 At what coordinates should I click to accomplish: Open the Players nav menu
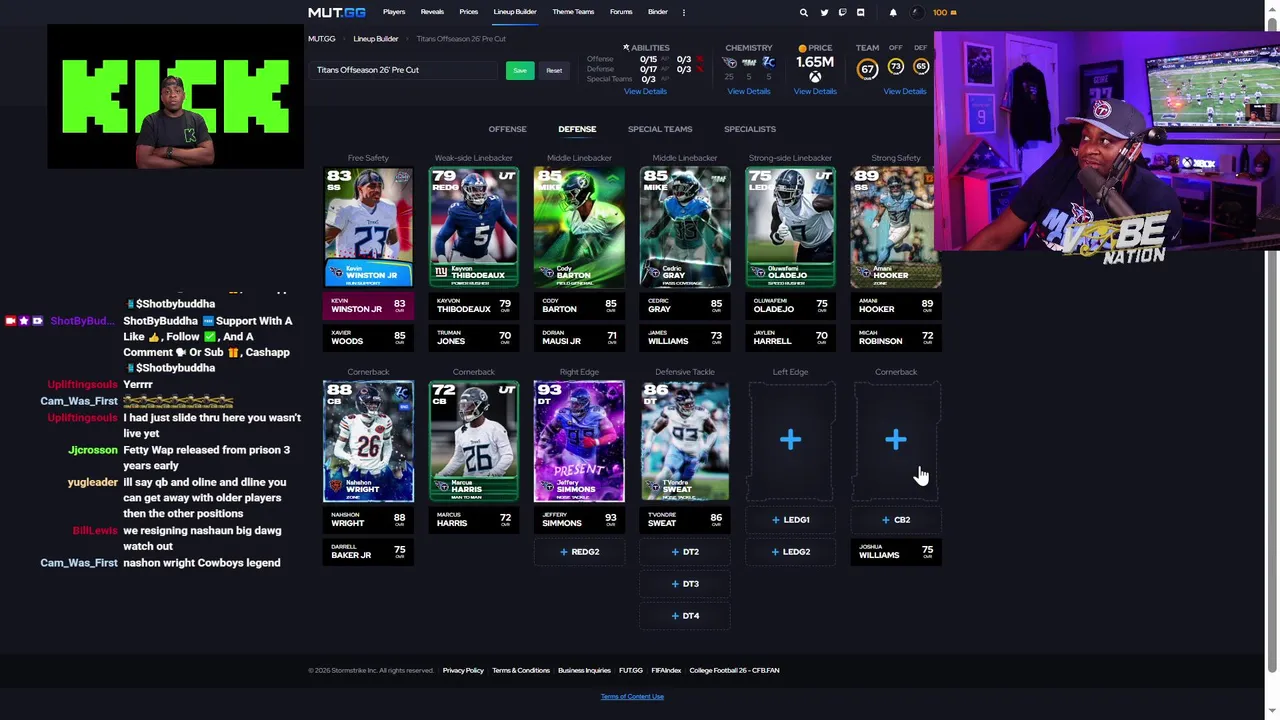(394, 12)
